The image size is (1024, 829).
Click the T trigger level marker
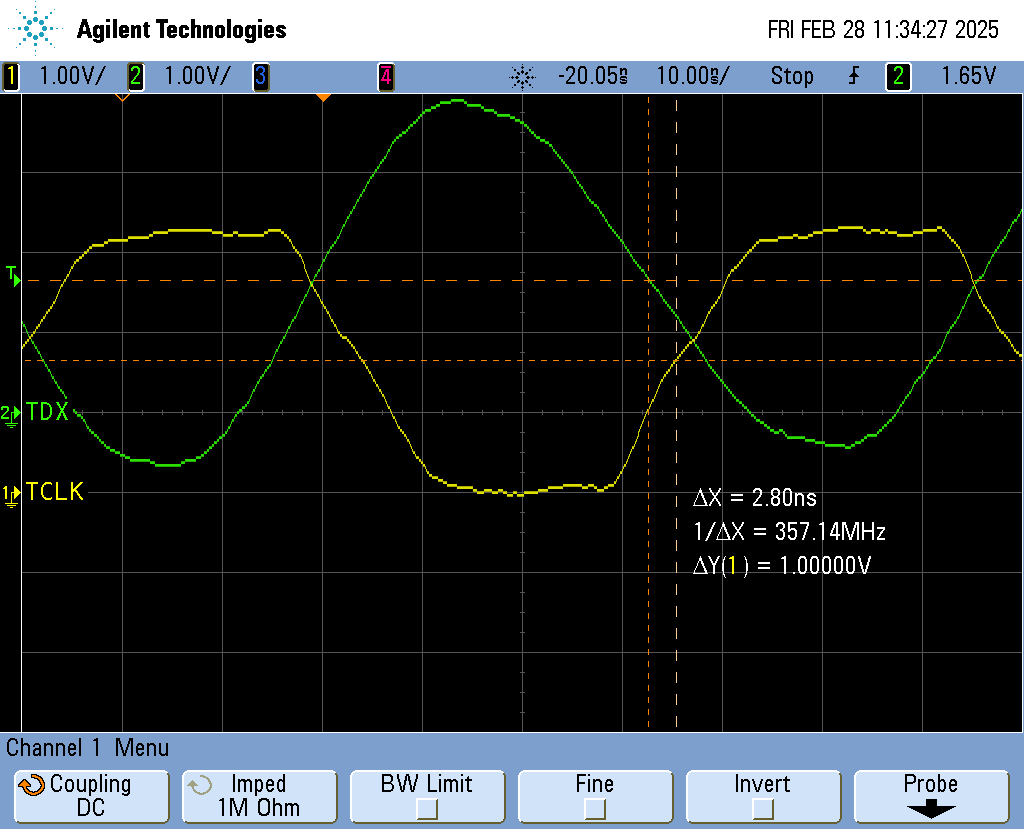(13, 275)
